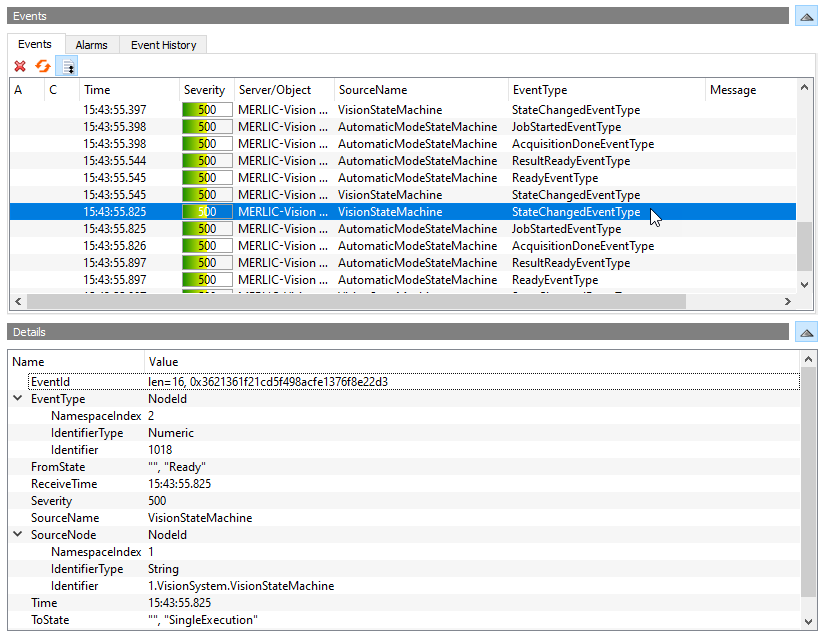
Task: Click the events horizontal scroll right arrow
Action: (789, 302)
